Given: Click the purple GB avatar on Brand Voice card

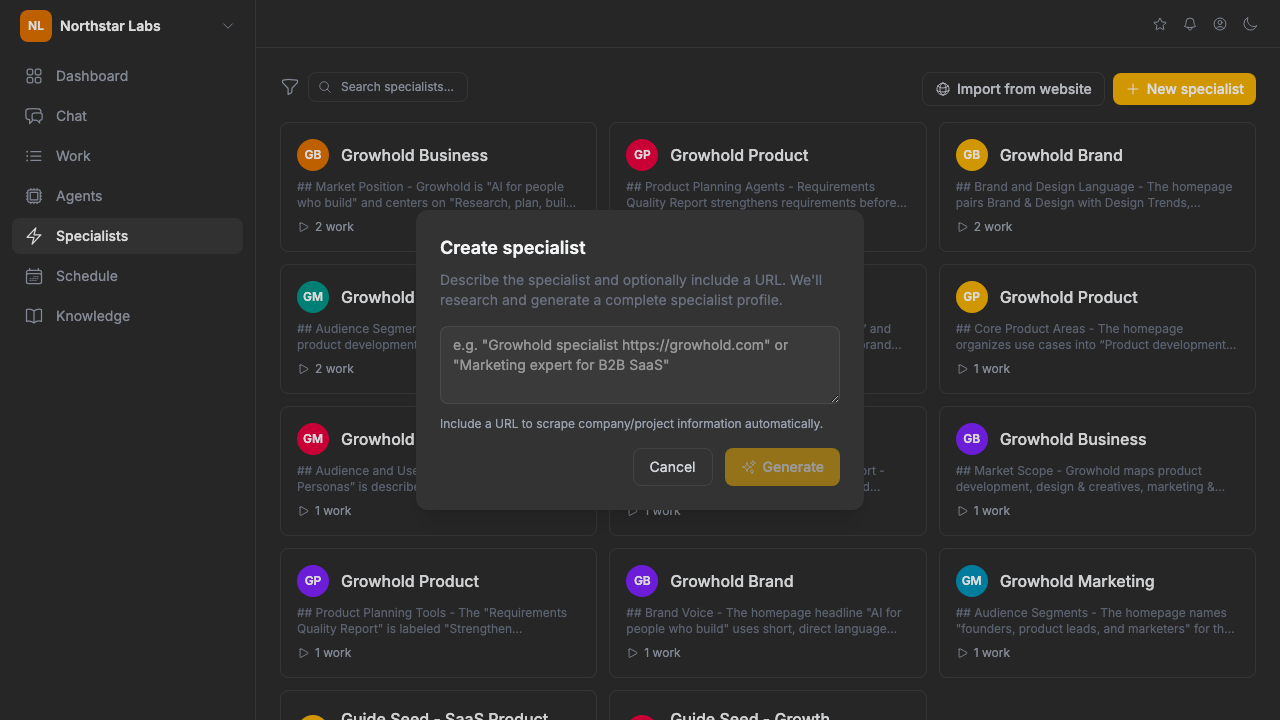Looking at the screenshot, I should [x=642, y=581].
